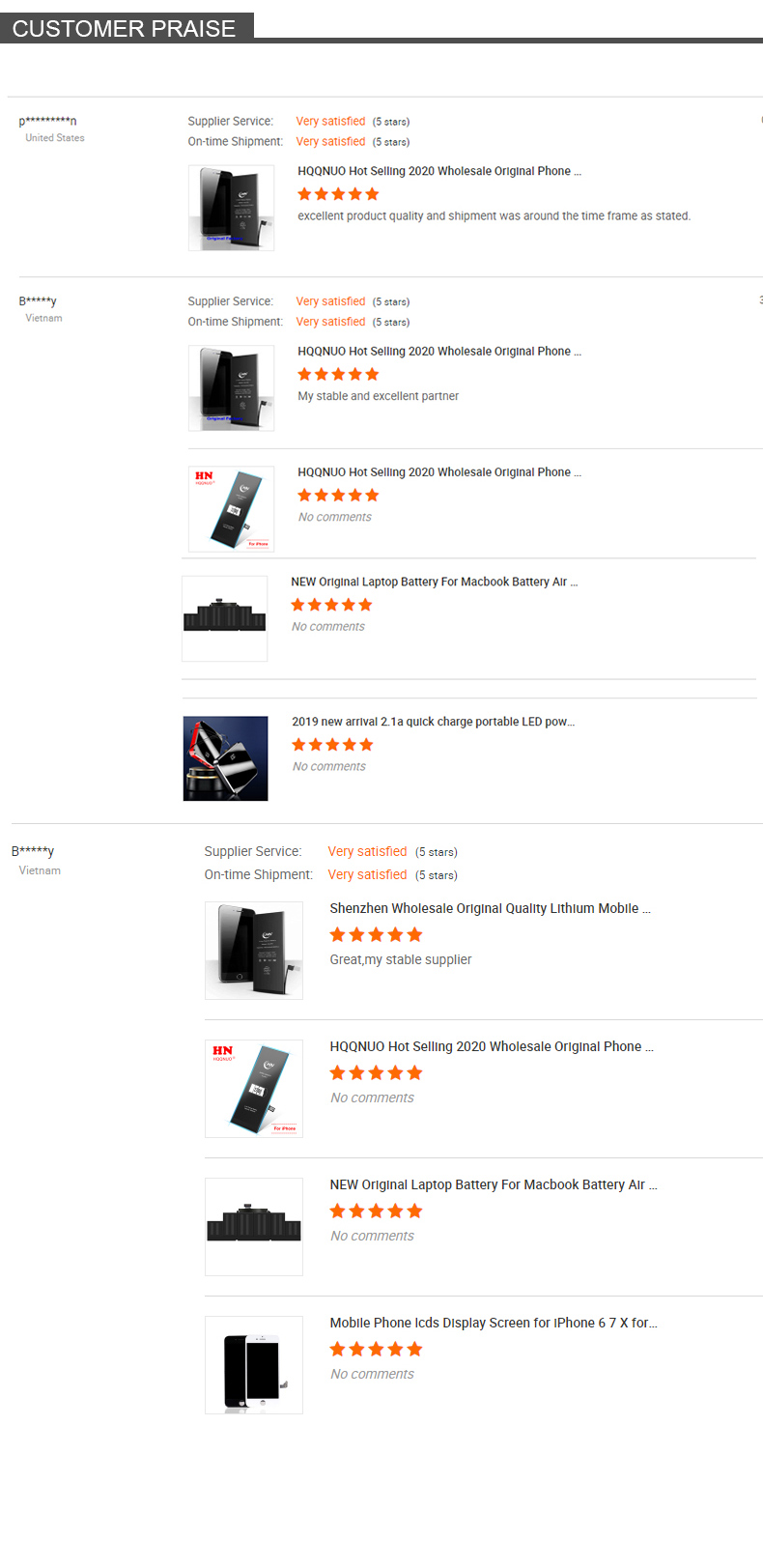Open first 'NEW Original Laptop Battery For Macbook' link

(435, 582)
